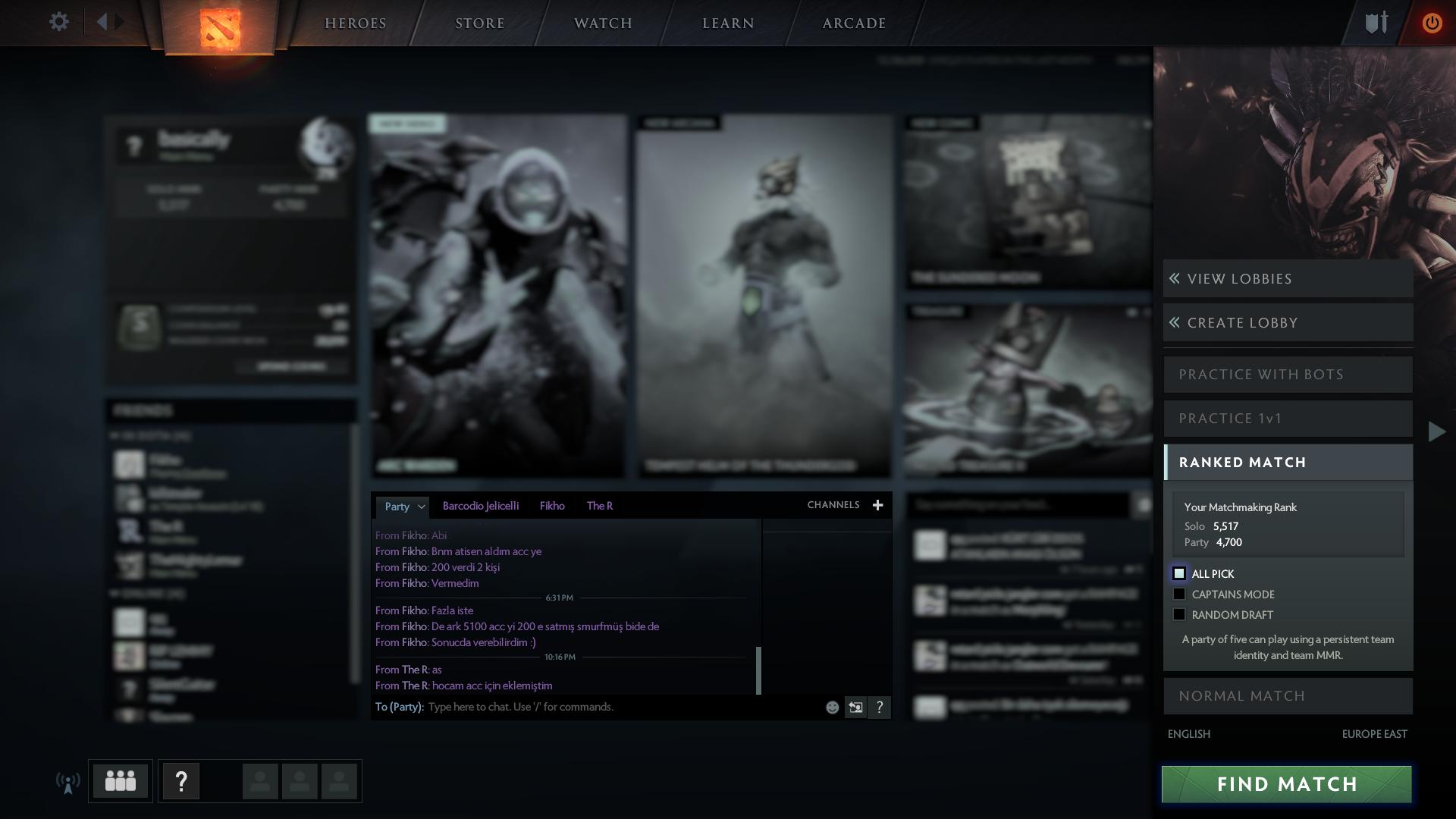Go forward with the right arrow

coord(120,22)
